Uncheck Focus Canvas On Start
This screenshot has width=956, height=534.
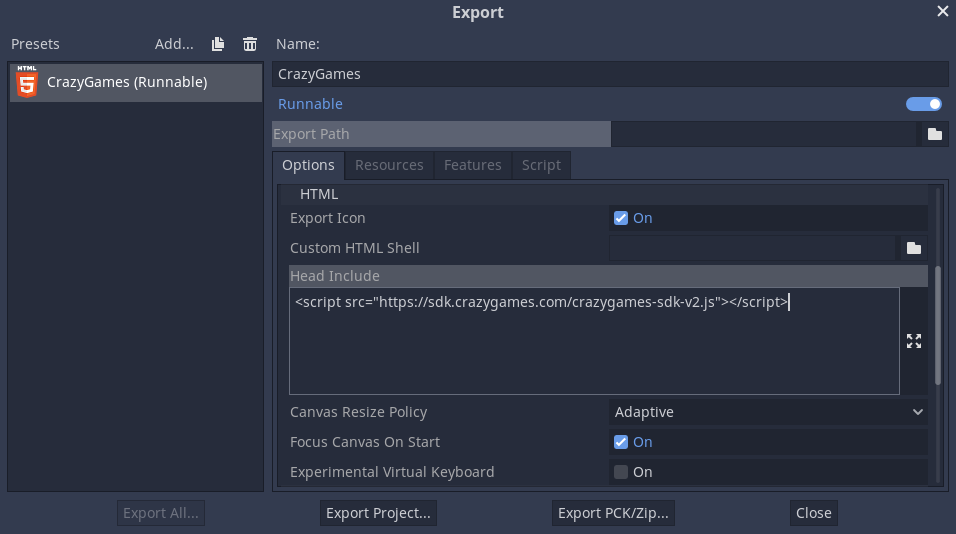coord(621,442)
